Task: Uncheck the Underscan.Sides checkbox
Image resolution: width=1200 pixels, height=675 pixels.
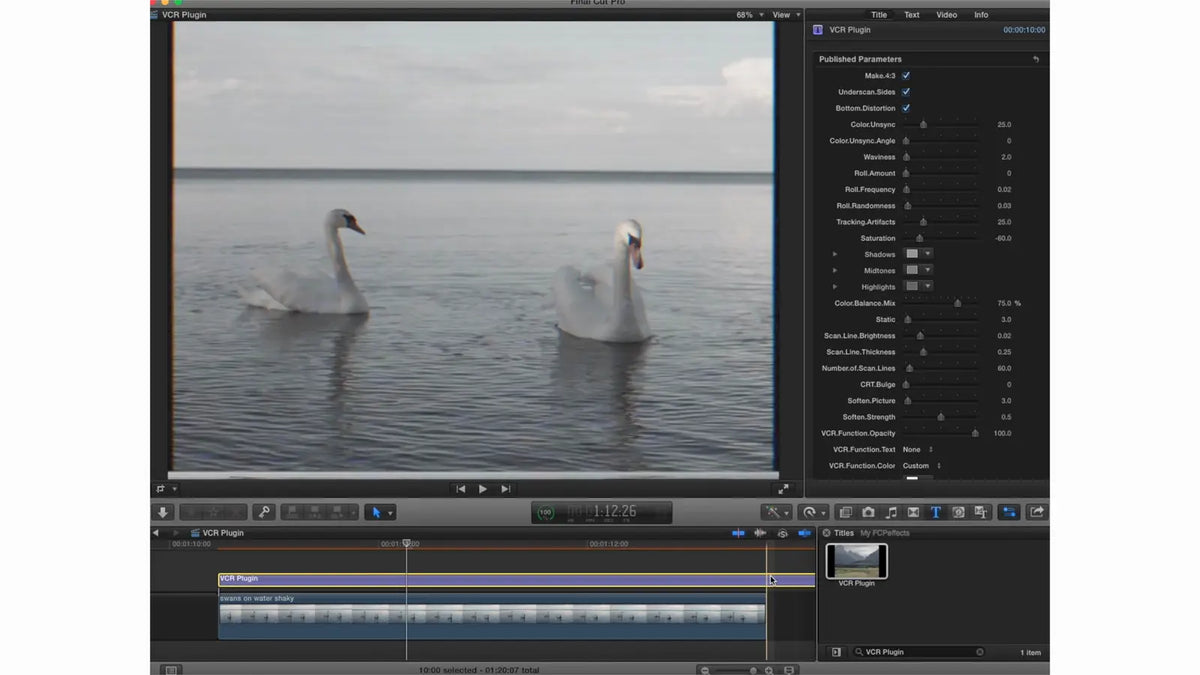Action: (906, 92)
